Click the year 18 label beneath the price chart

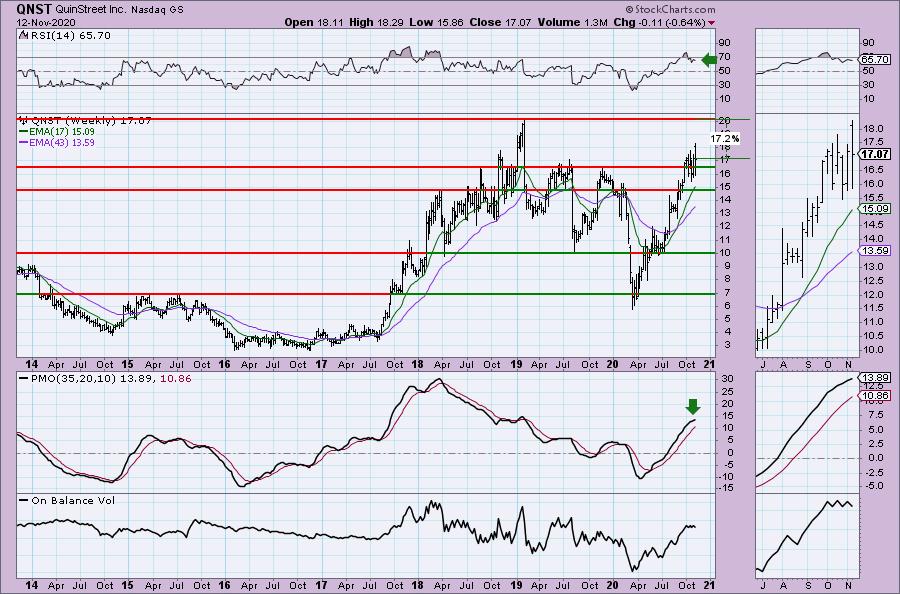point(417,364)
